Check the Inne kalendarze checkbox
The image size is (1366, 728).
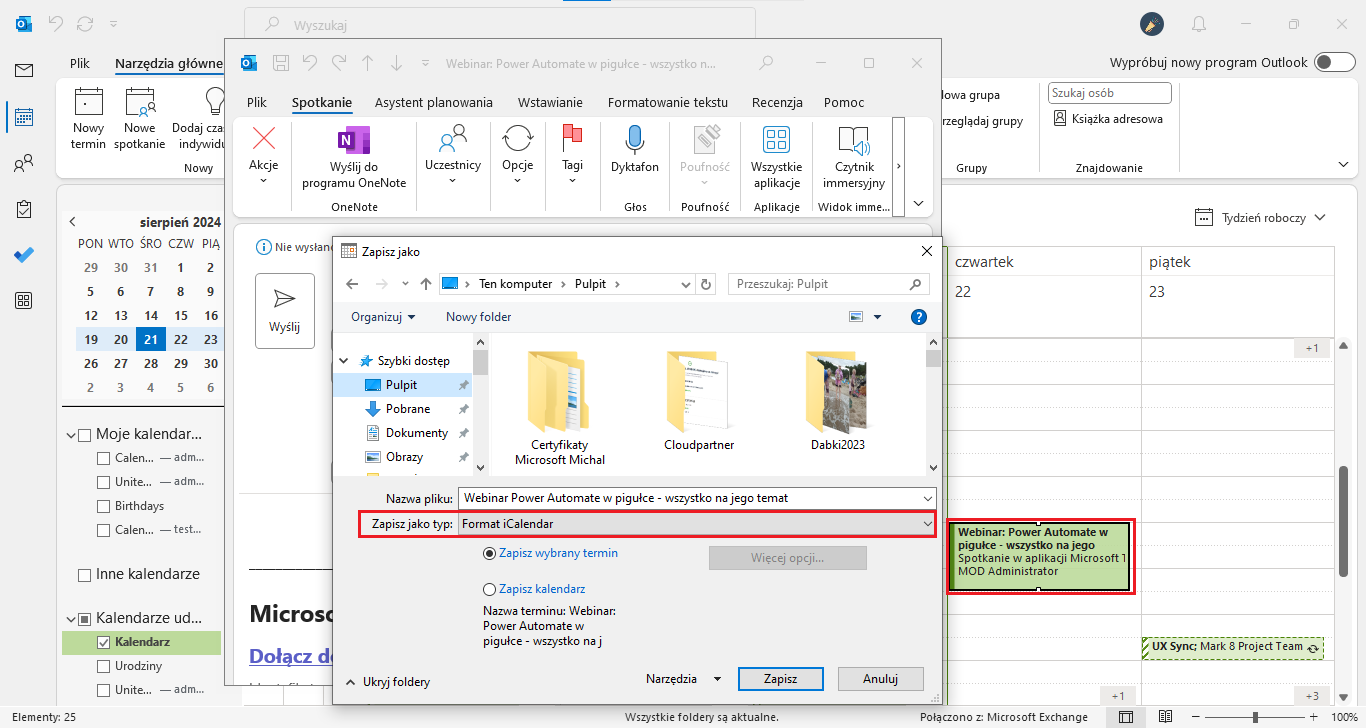[x=85, y=575]
